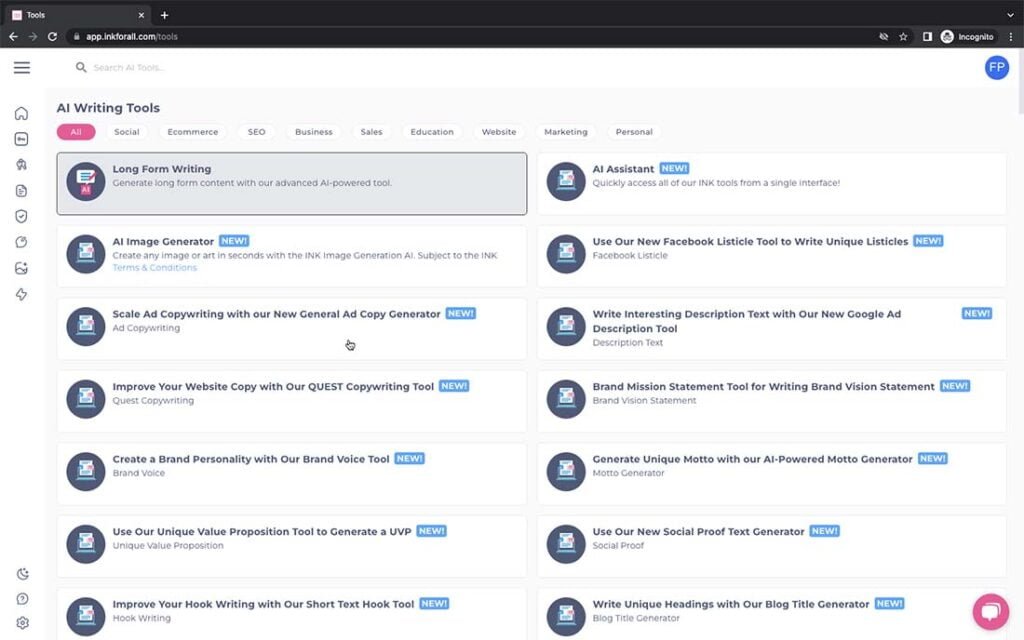1024x640 pixels.
Task: Go to Home via the house icon
Action: 22,114
